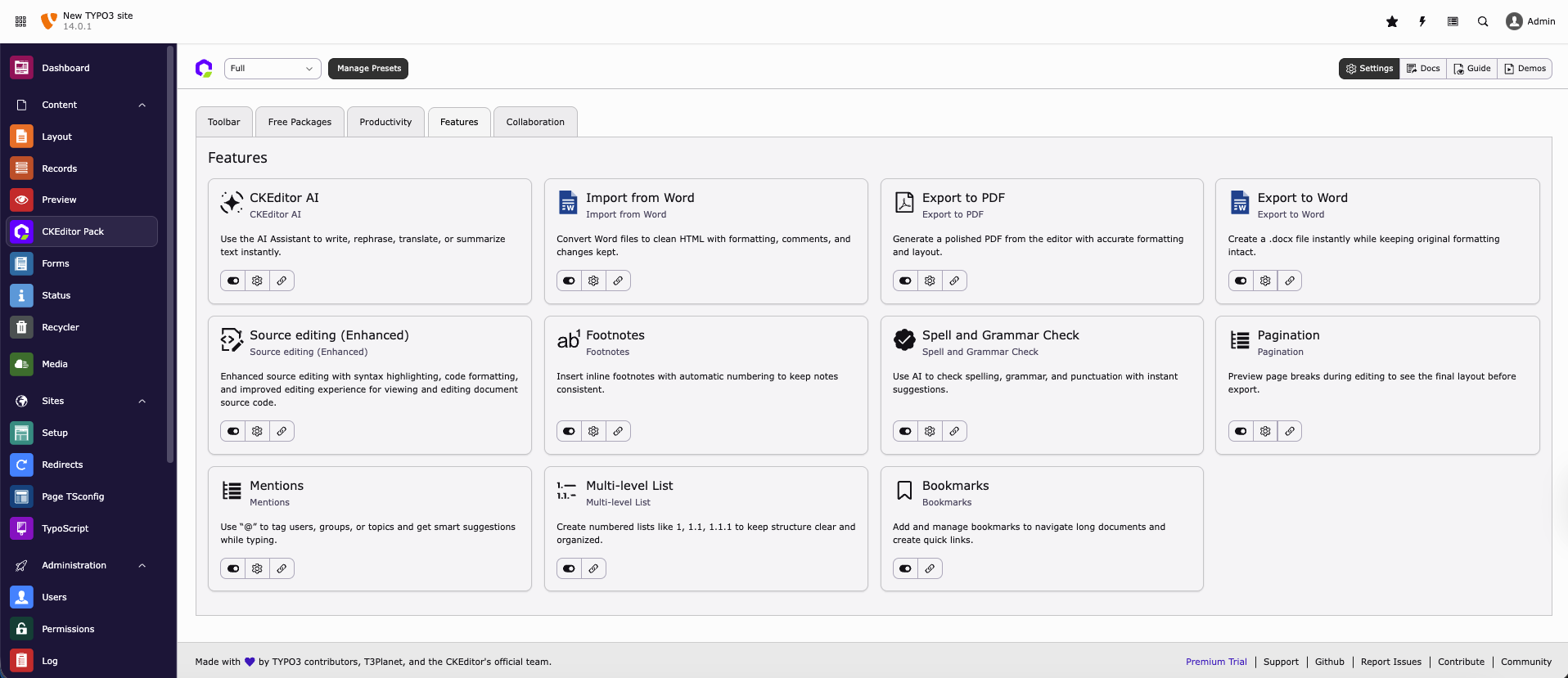Click the sidebar vertical scrollbar
Image resolution: width=1568 pixels, height=678 pixels.
click(x=170, y=254)
